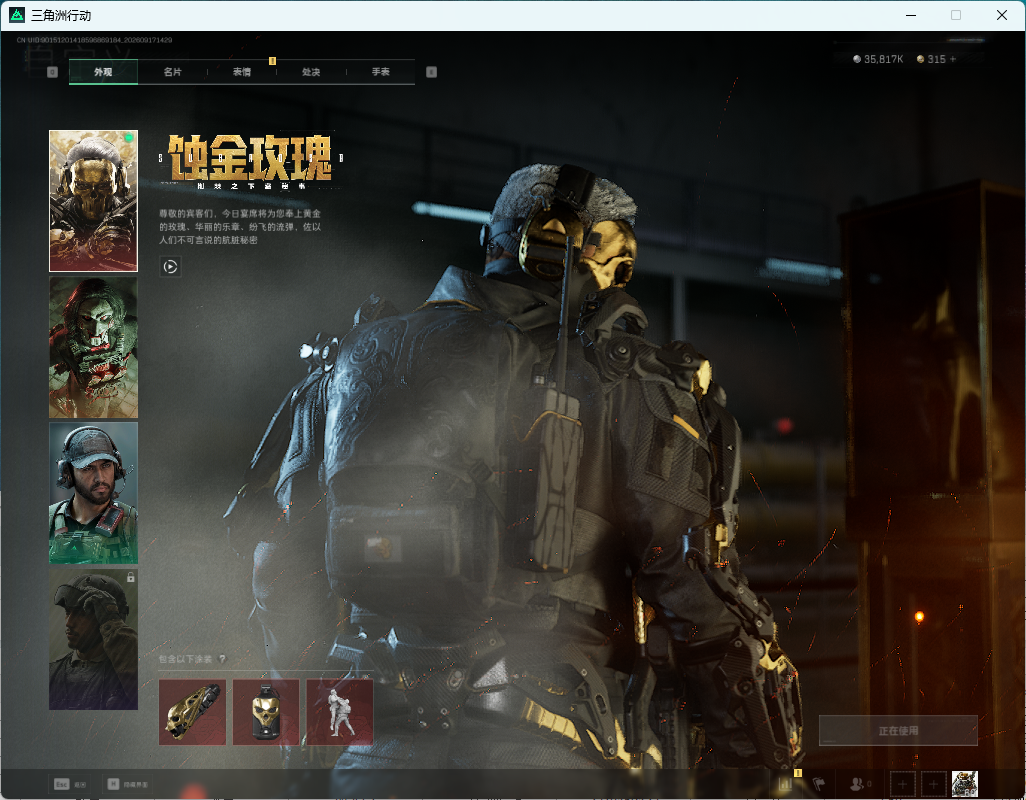This screenshot has height=800, width=1026.
Task: Select the bearded cap-and-headset skin thumbnail
Action: pyautogui.click(x=94, y=493)
